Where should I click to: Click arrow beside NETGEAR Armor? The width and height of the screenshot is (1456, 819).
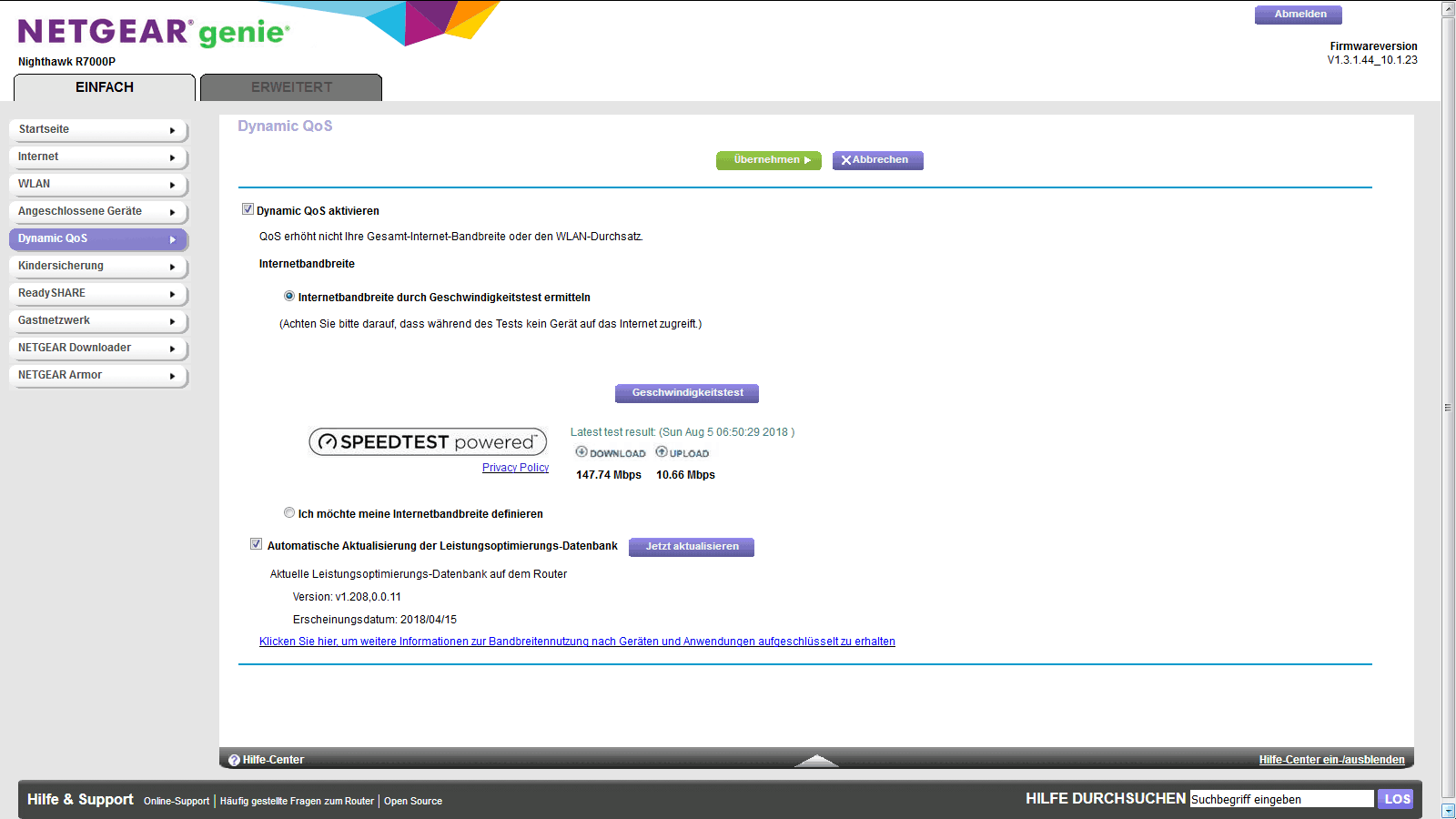(x=172, y=376)
